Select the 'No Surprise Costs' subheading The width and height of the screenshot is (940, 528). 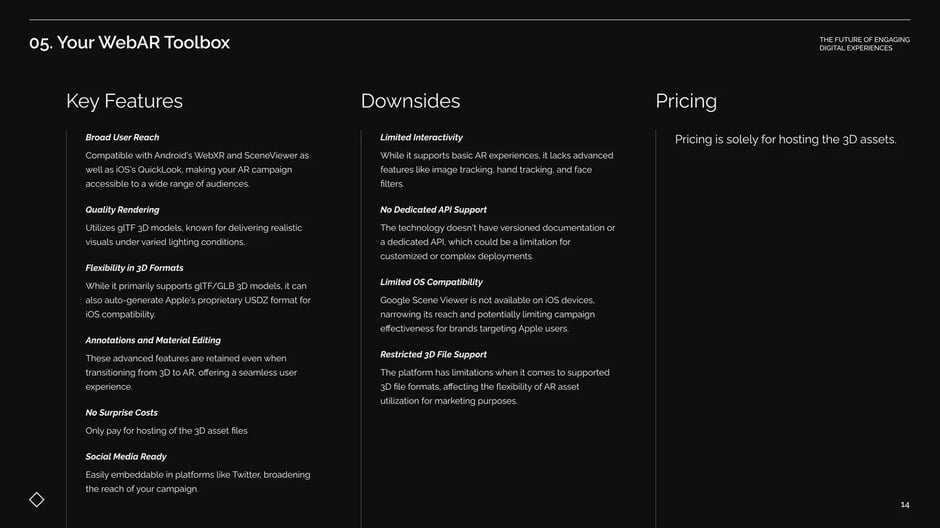121,412
